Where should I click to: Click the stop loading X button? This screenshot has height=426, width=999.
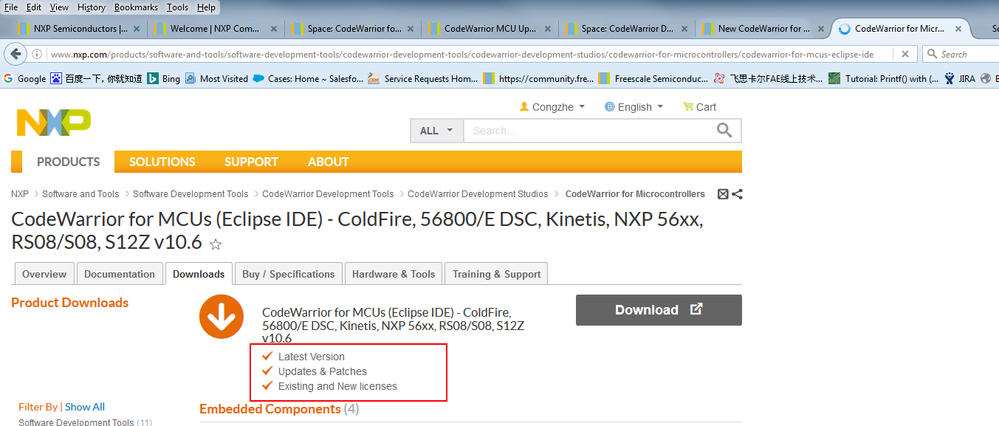tap(905, 54)
